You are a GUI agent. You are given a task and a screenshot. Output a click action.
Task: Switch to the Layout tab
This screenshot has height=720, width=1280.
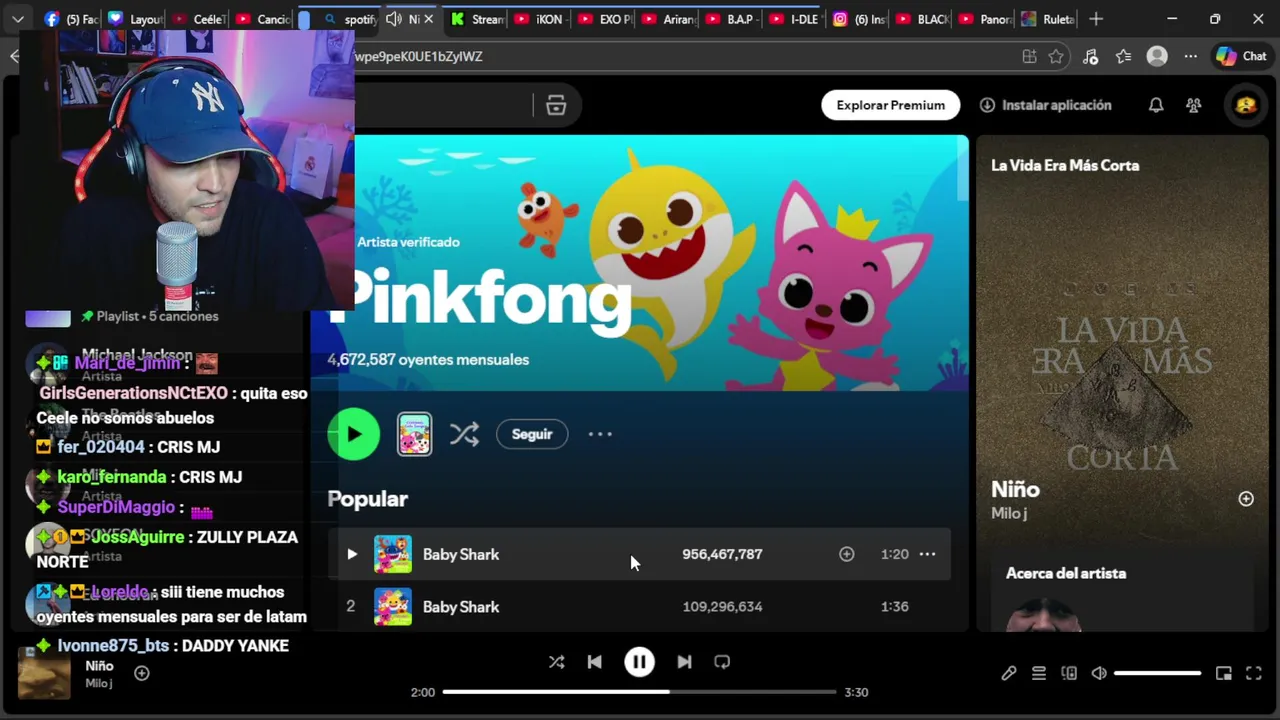pyautogui.click(x=135, y=19)
